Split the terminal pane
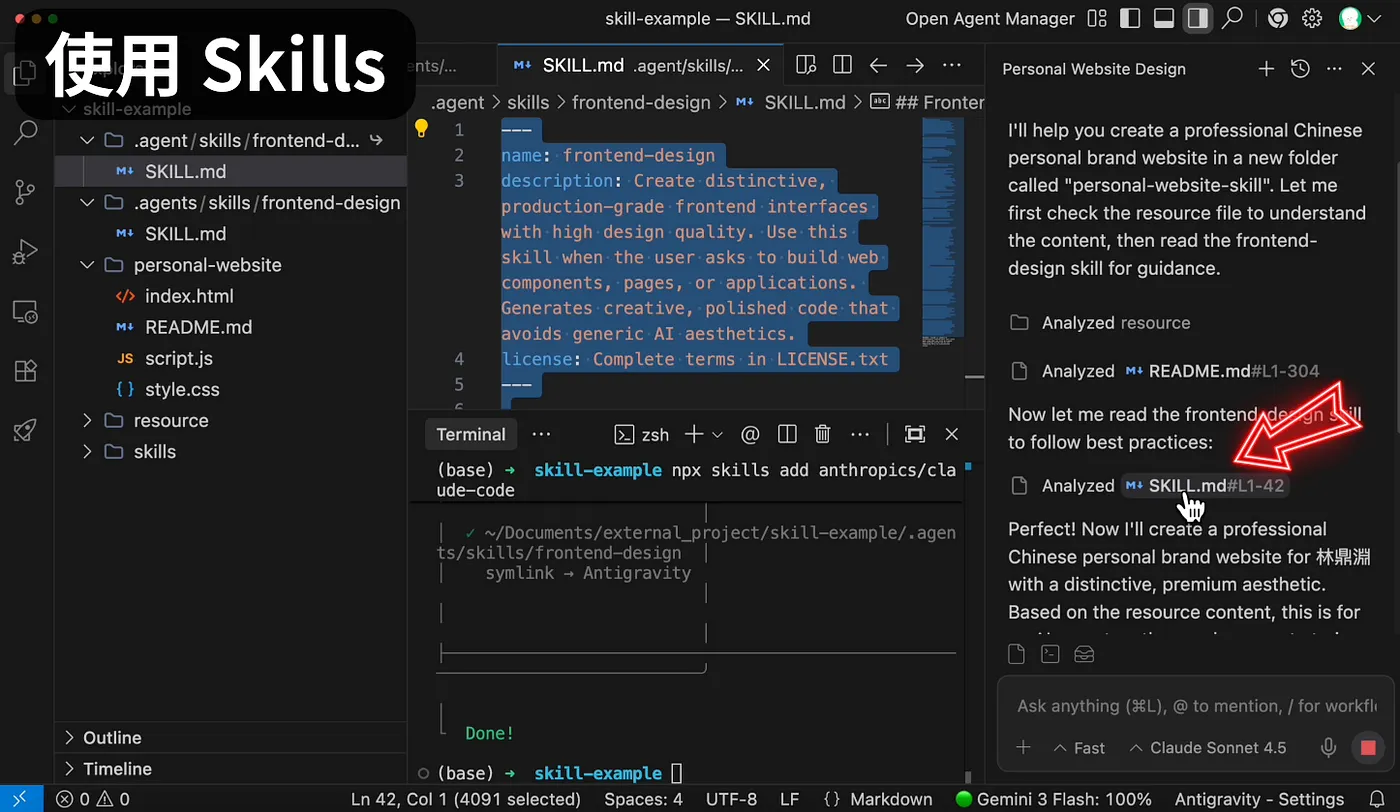Image resolution: width=1400 pixels, height=812 pixels. point(787,434)
